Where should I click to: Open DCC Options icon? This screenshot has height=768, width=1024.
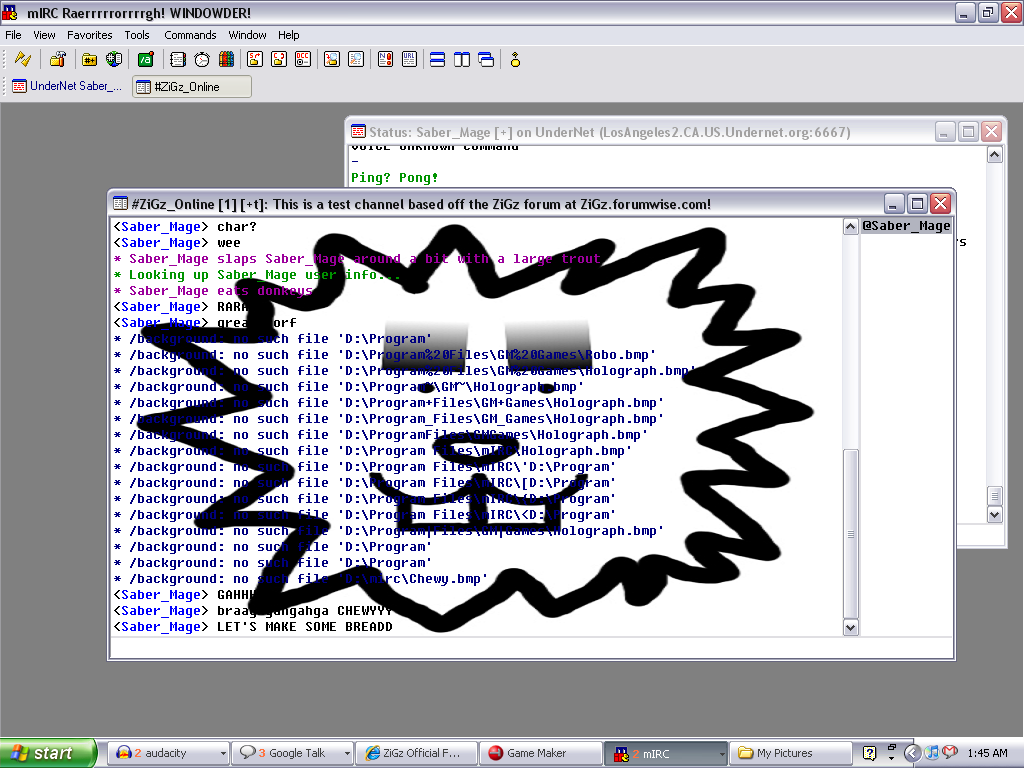303,59
